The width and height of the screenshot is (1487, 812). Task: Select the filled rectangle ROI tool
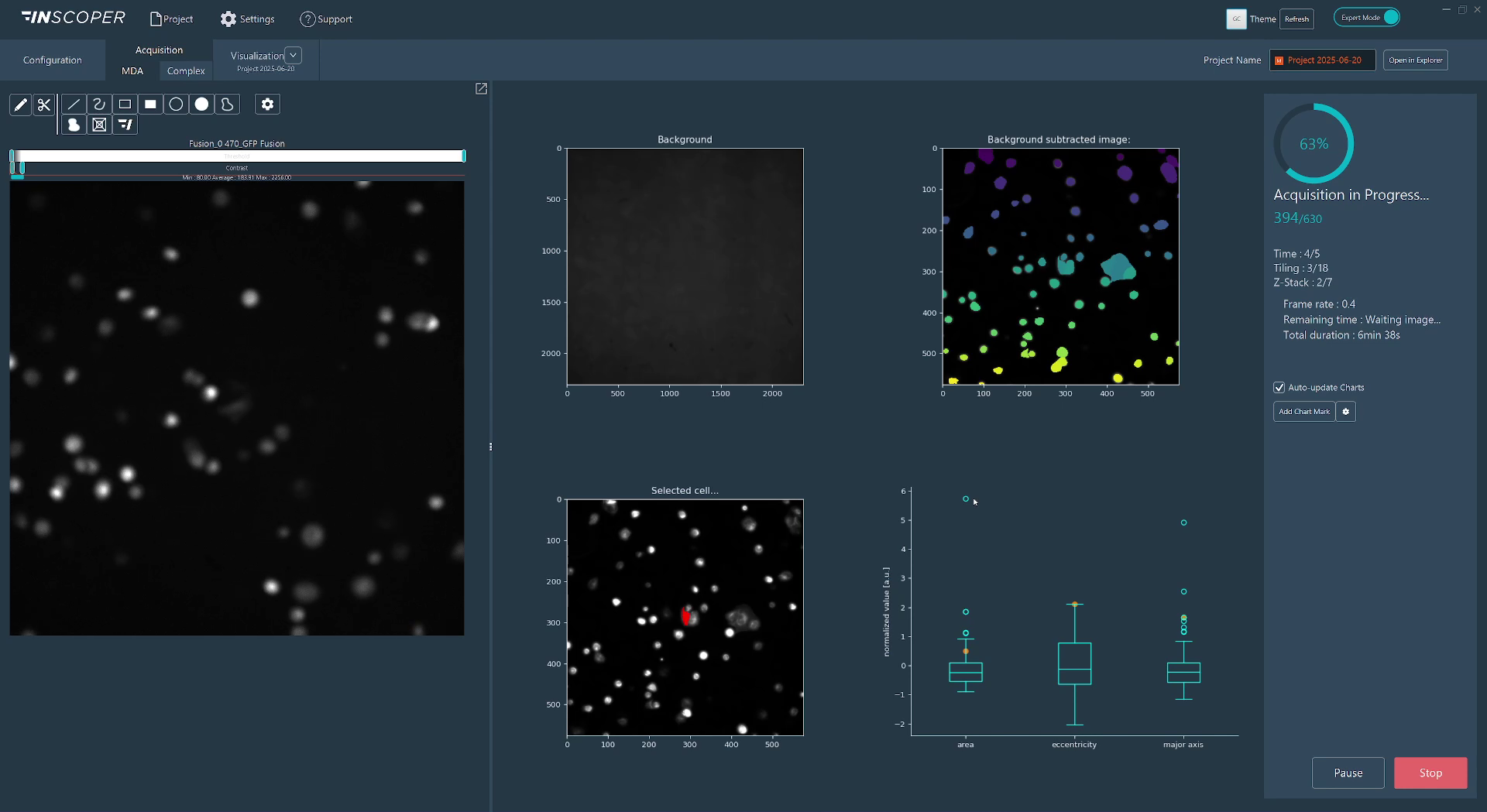(x=150, y=104)
